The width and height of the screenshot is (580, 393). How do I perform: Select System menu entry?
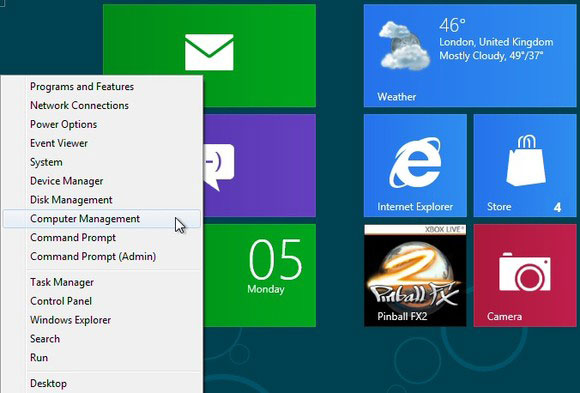(x=102, y=162)
